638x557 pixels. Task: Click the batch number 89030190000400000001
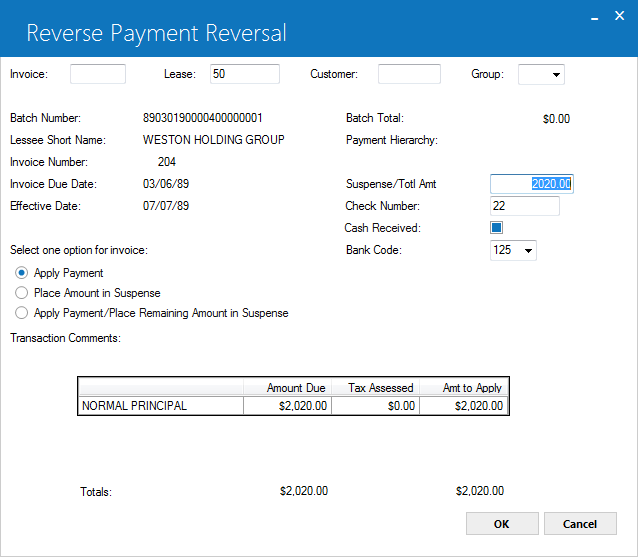(x=203, y=118)
